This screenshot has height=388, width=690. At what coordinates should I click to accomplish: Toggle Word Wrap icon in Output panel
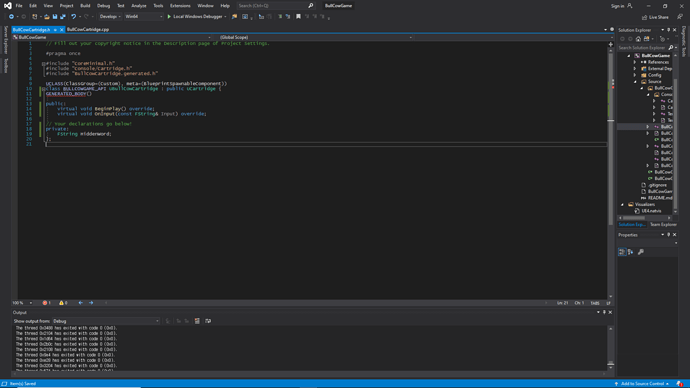point(208,321)
